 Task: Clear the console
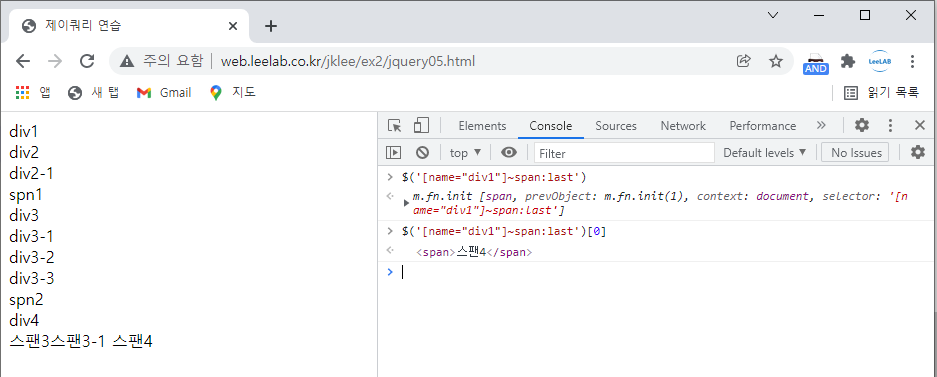pyautogui.click(x=422, y=153)
